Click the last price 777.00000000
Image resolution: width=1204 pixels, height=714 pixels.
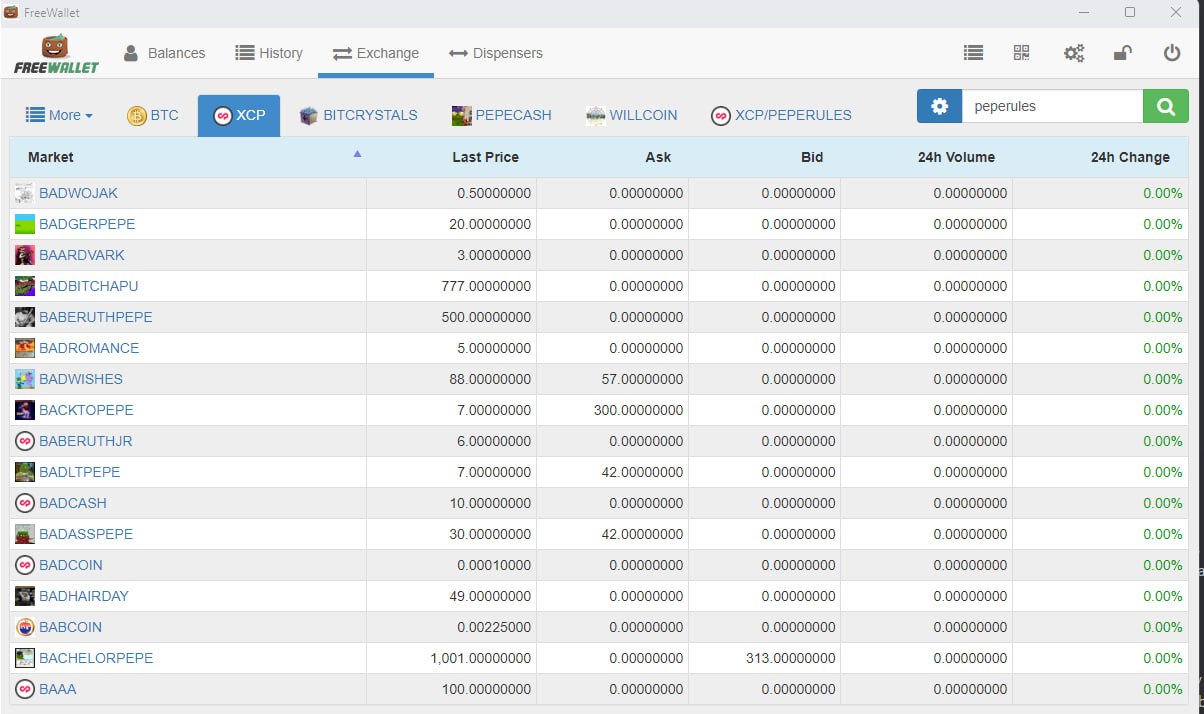point(486,286)
